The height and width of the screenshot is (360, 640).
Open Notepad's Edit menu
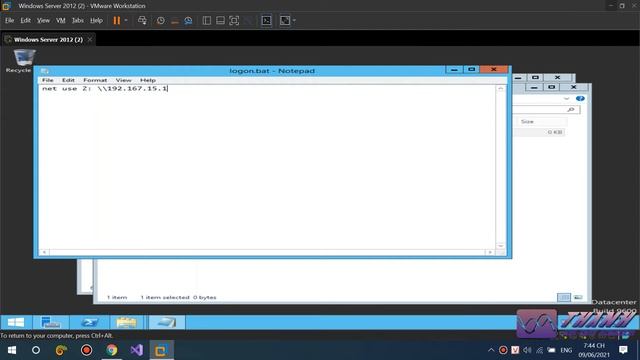tap(68, 80)
